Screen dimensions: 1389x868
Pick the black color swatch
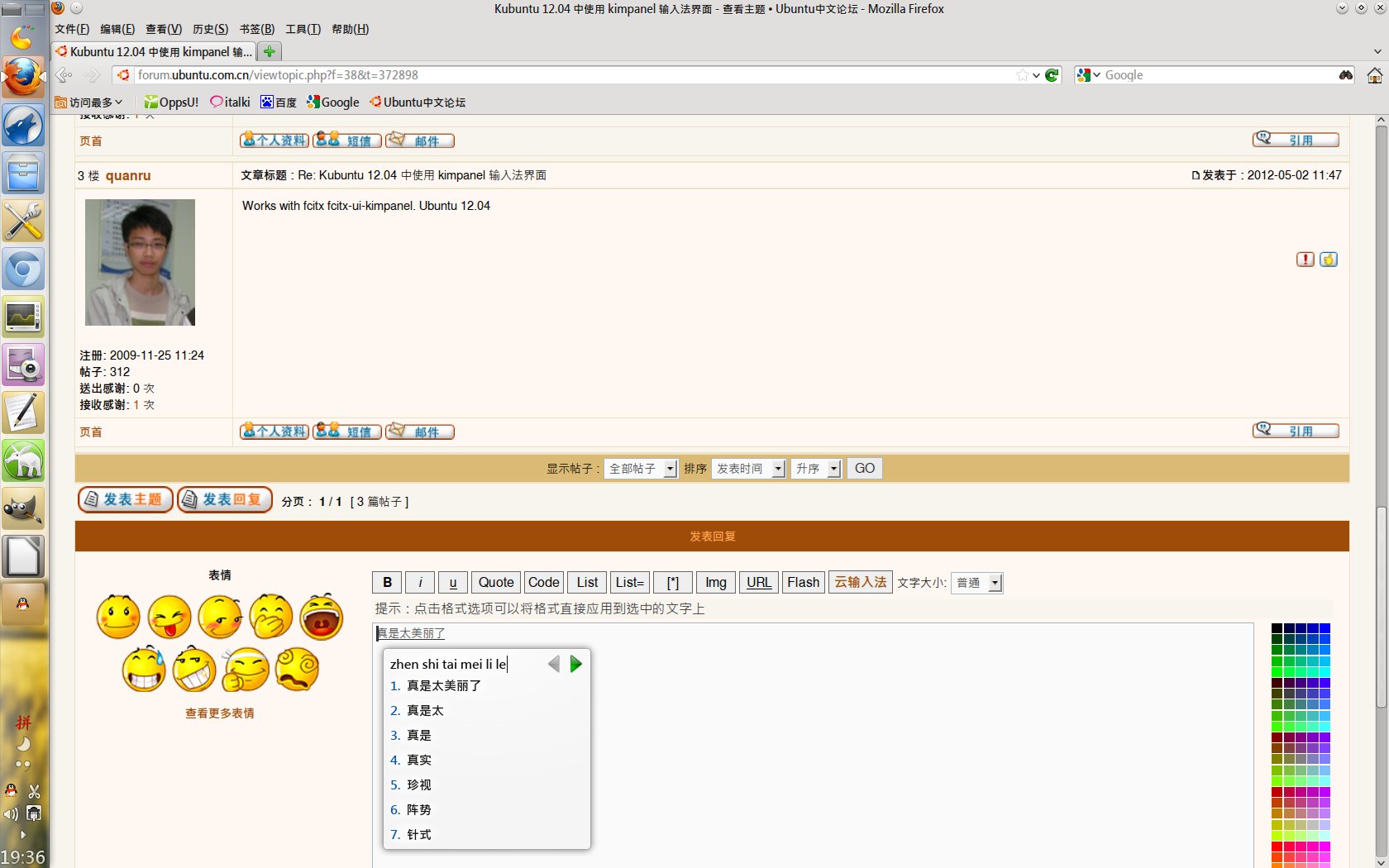pyautogui.click(x=1277, y=628)
